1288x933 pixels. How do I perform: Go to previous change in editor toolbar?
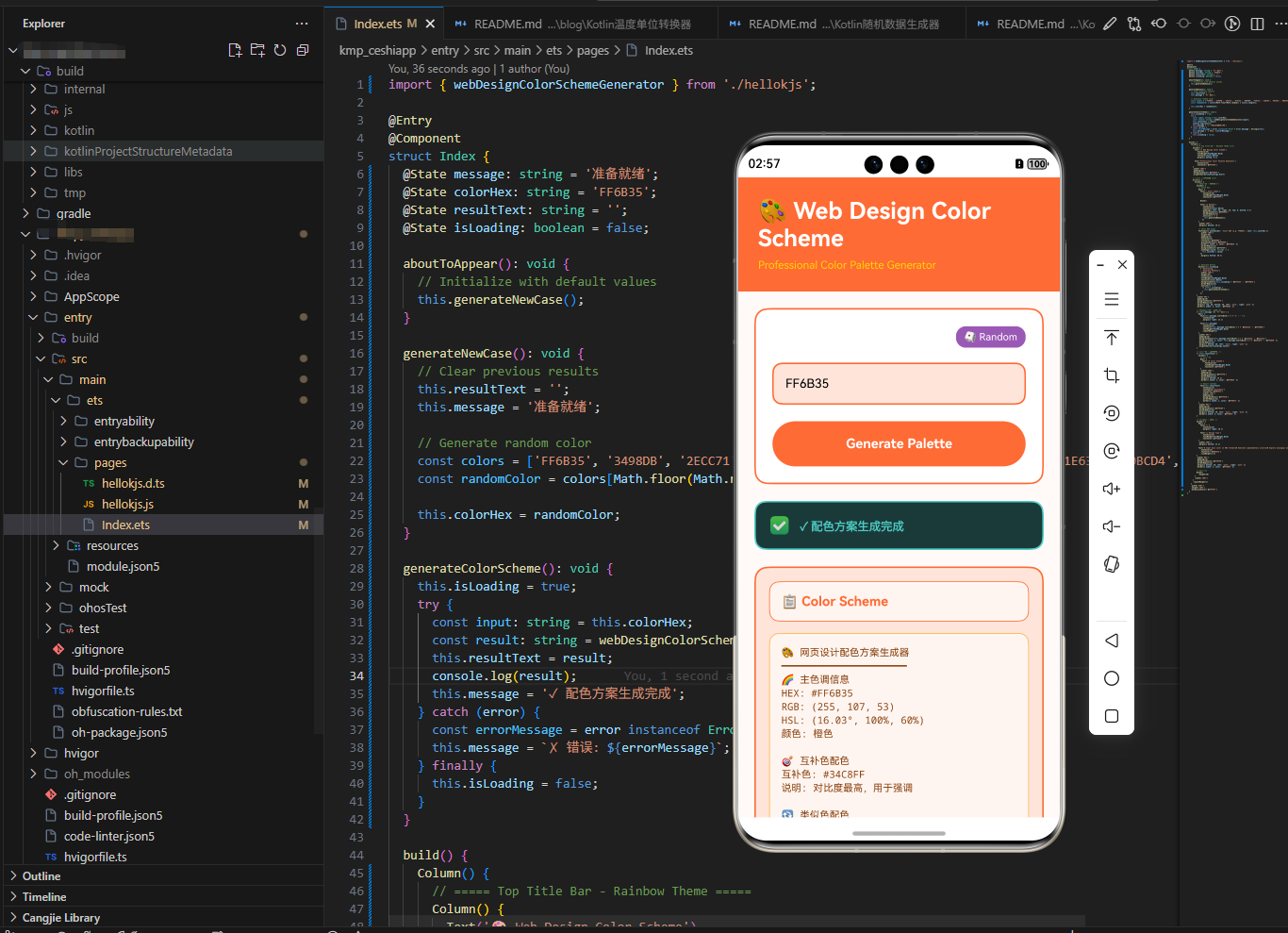[1159, 24]
